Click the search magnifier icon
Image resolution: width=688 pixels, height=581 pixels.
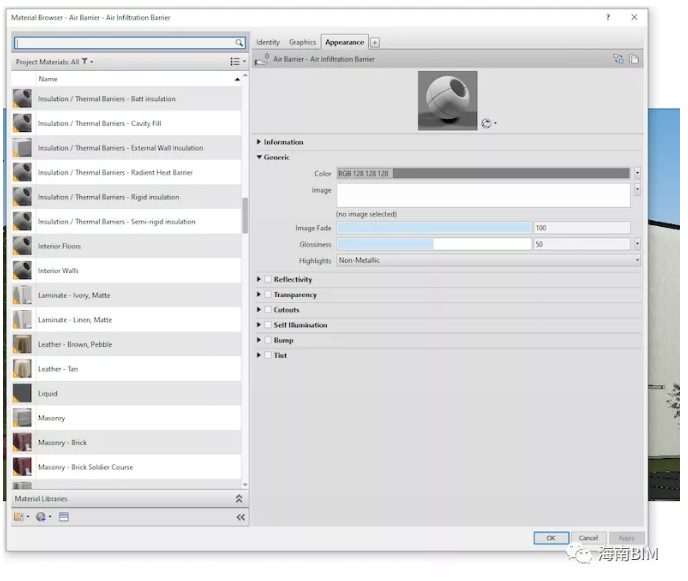[x=239, y=43]
